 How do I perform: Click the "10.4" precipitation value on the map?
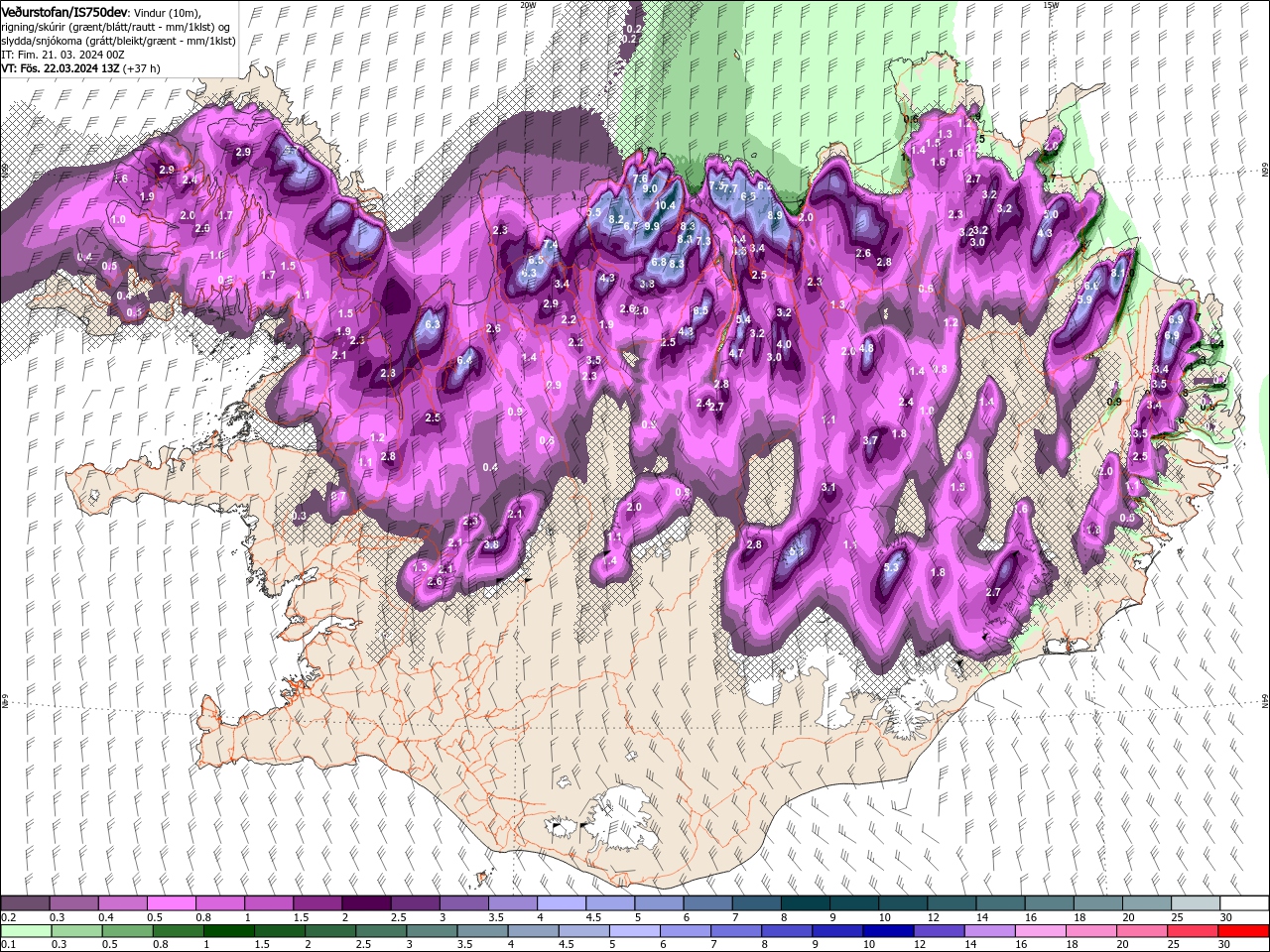tap(665, 206)
